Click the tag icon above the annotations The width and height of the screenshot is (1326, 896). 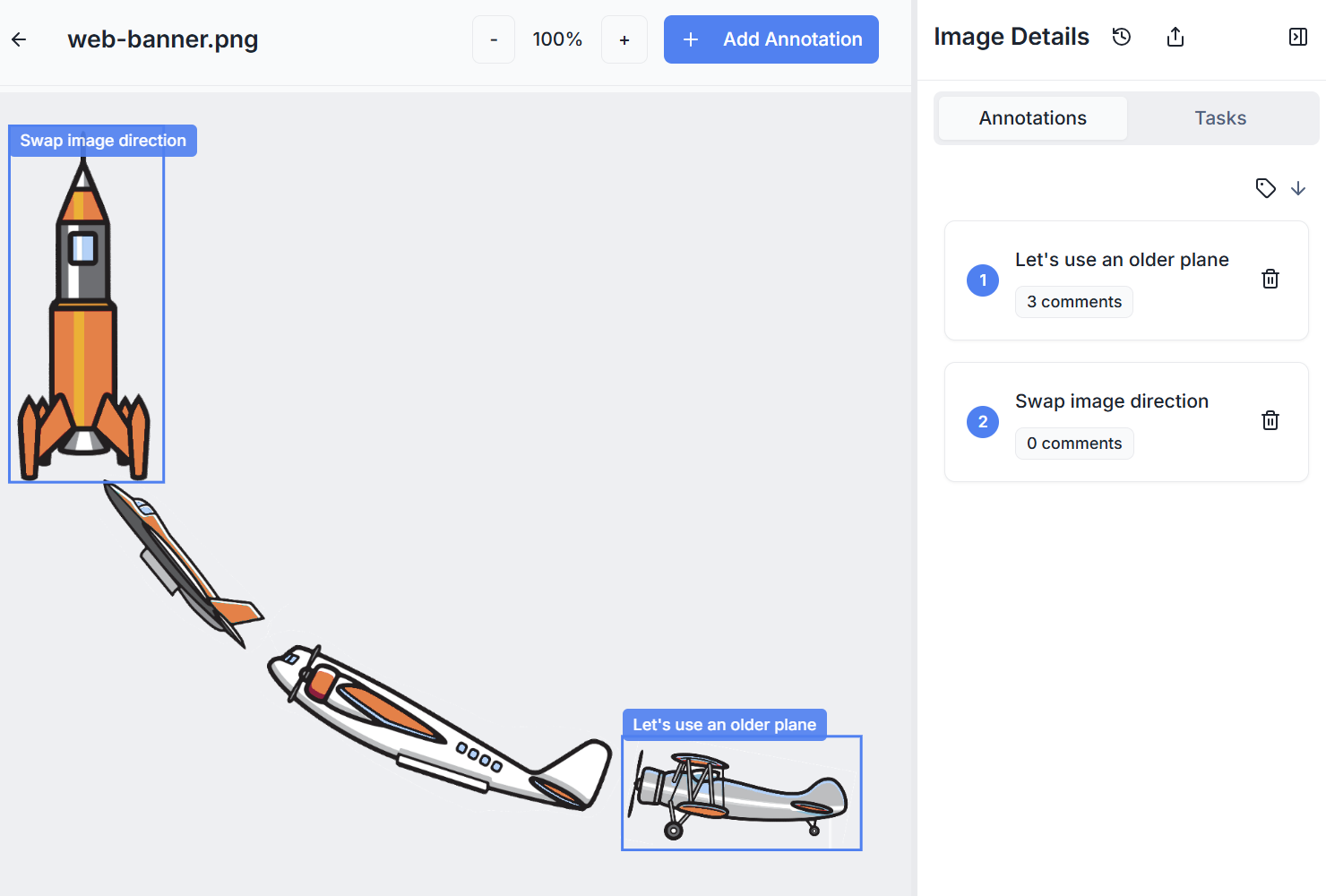coord(1265,188)
